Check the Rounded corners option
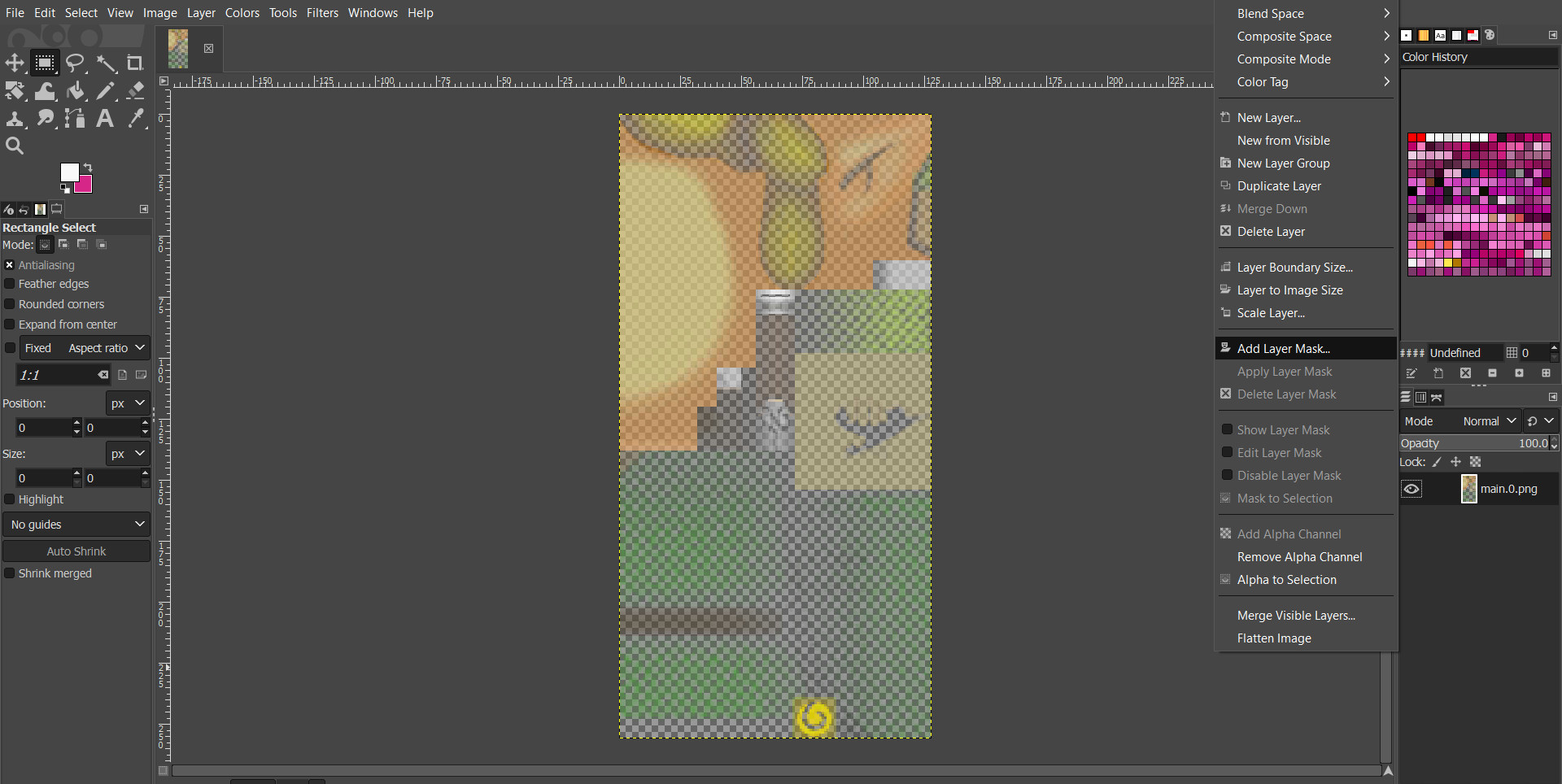The width and height of the screenshot is (1562, 784). [9, 304]
